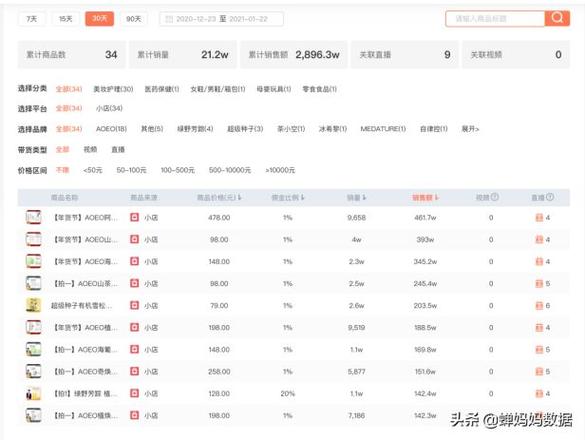Viewport: 585px width, 440px height.
Task: Filter category 美妆护理(30)
Action: pyautogui.click(x=113, y=89)
